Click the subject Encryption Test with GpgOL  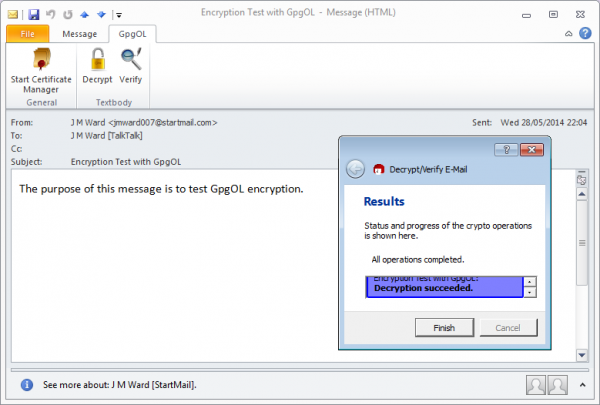pos(126,162)
